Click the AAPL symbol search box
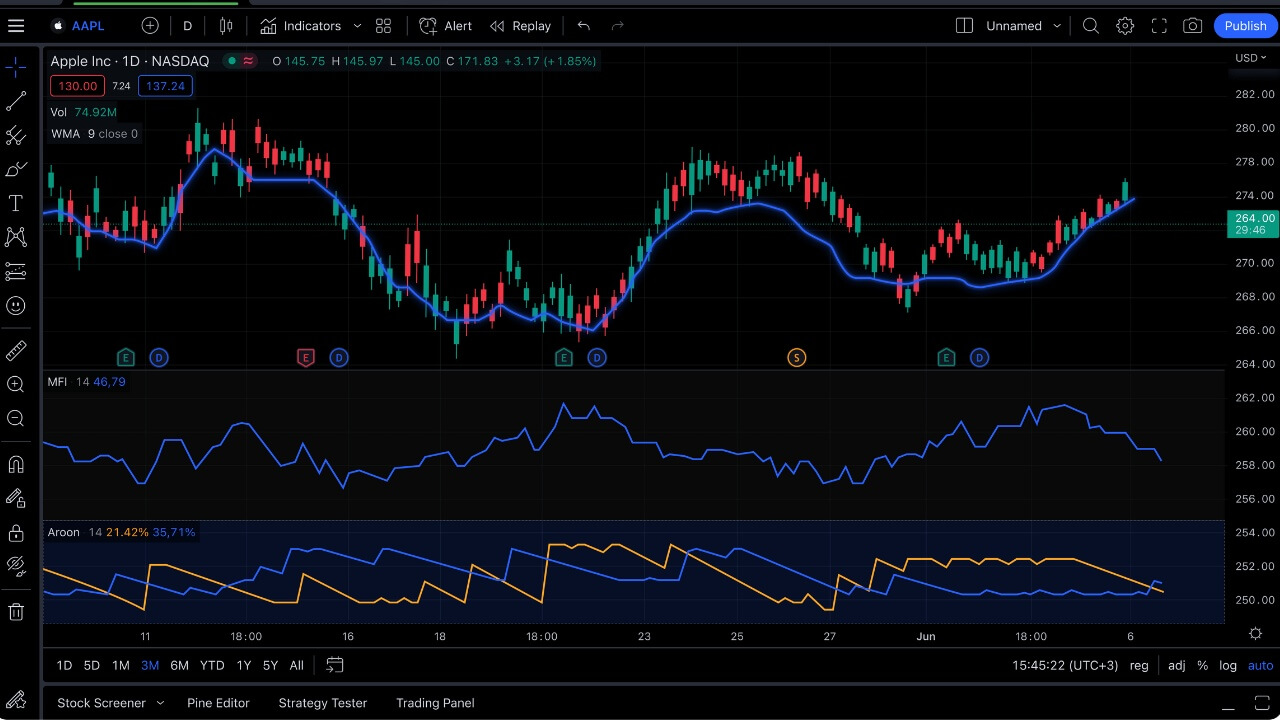Screen dimensions: 1280x720 pos(80,26)
